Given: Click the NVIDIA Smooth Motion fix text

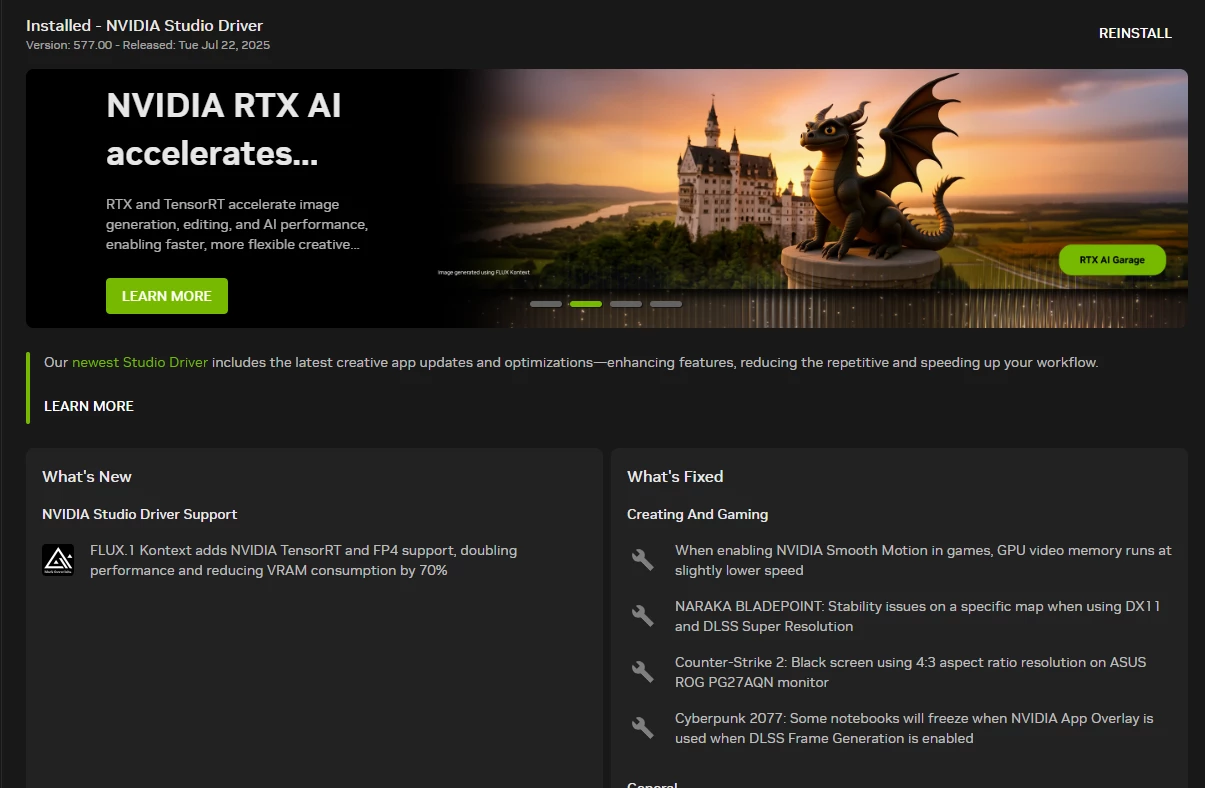Looking at the screenshot, I should [x=923, y=560].
